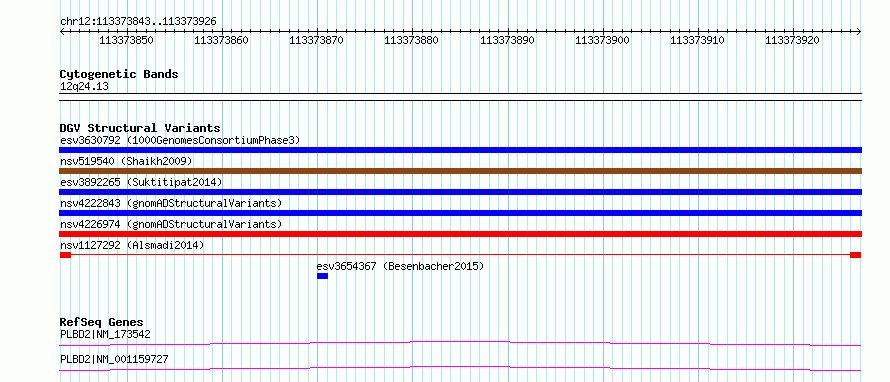This screenshot has width=890, height=382.
Task: Click ruler position 113373880
Action: 412,40
